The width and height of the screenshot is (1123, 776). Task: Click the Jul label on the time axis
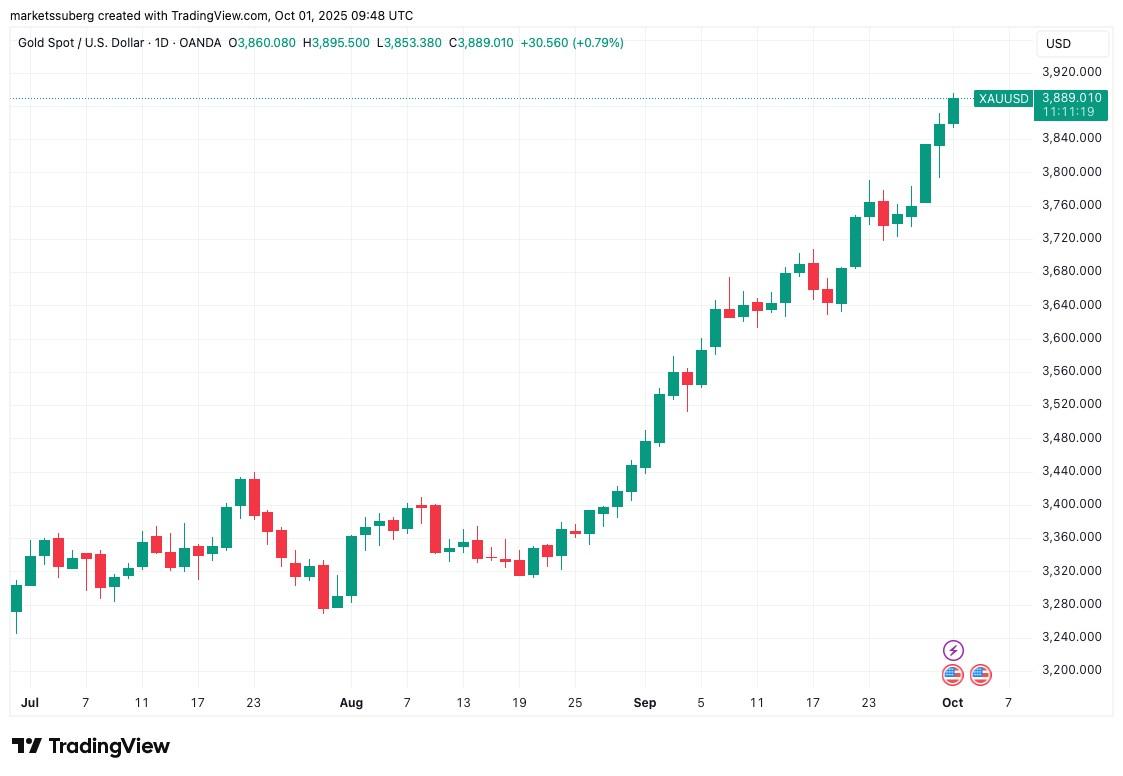pos(29,703)
